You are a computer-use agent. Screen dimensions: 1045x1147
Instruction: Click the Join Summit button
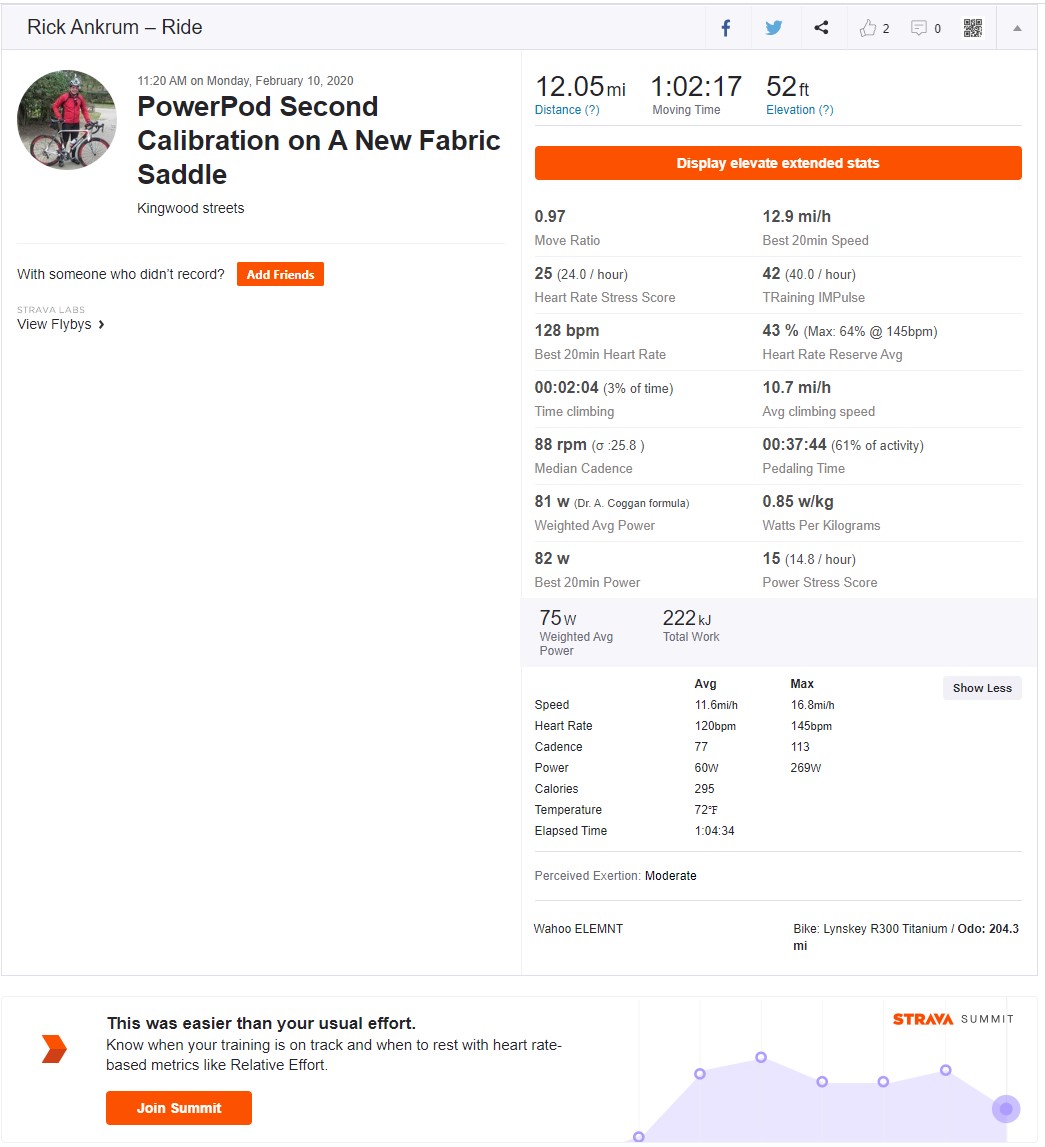[178, 1107]
